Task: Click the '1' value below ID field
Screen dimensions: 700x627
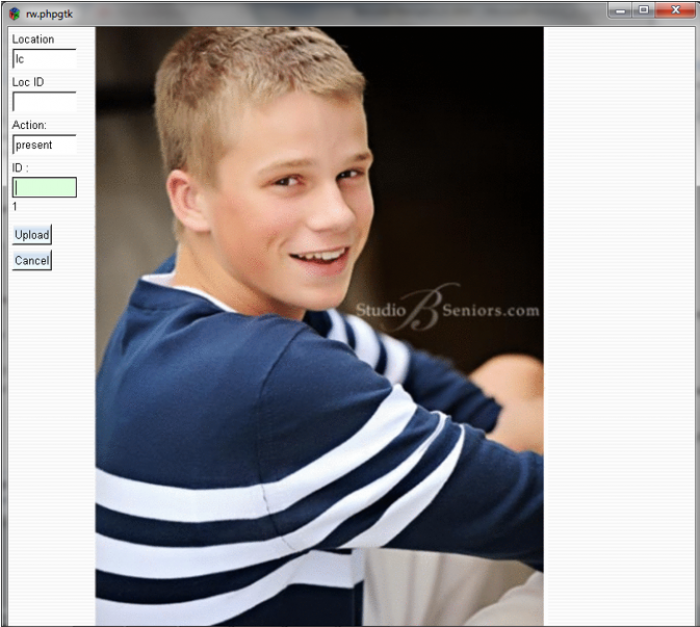Action: [15, 206]
